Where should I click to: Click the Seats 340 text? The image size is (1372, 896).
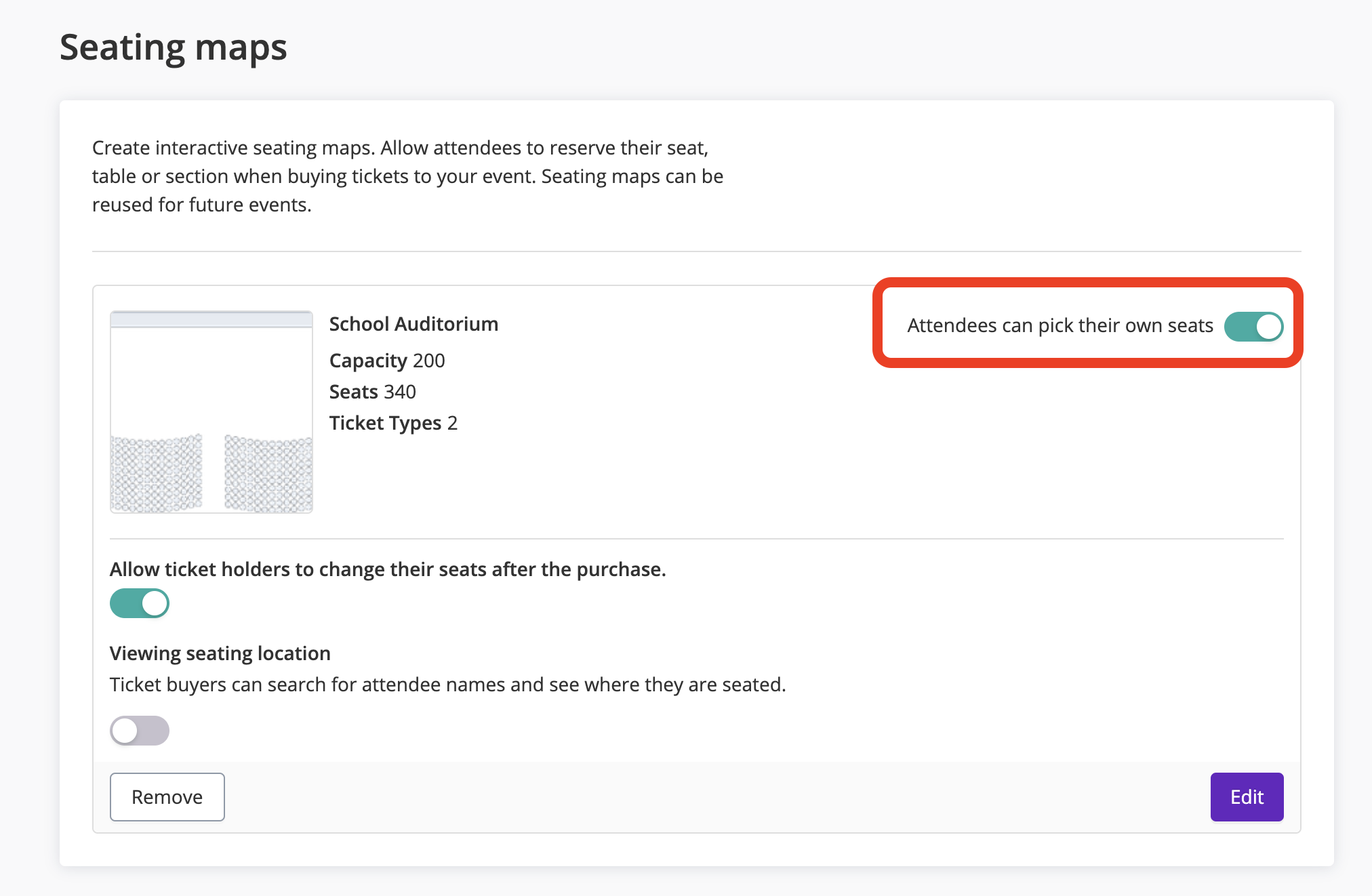click(x=373, y=392)
